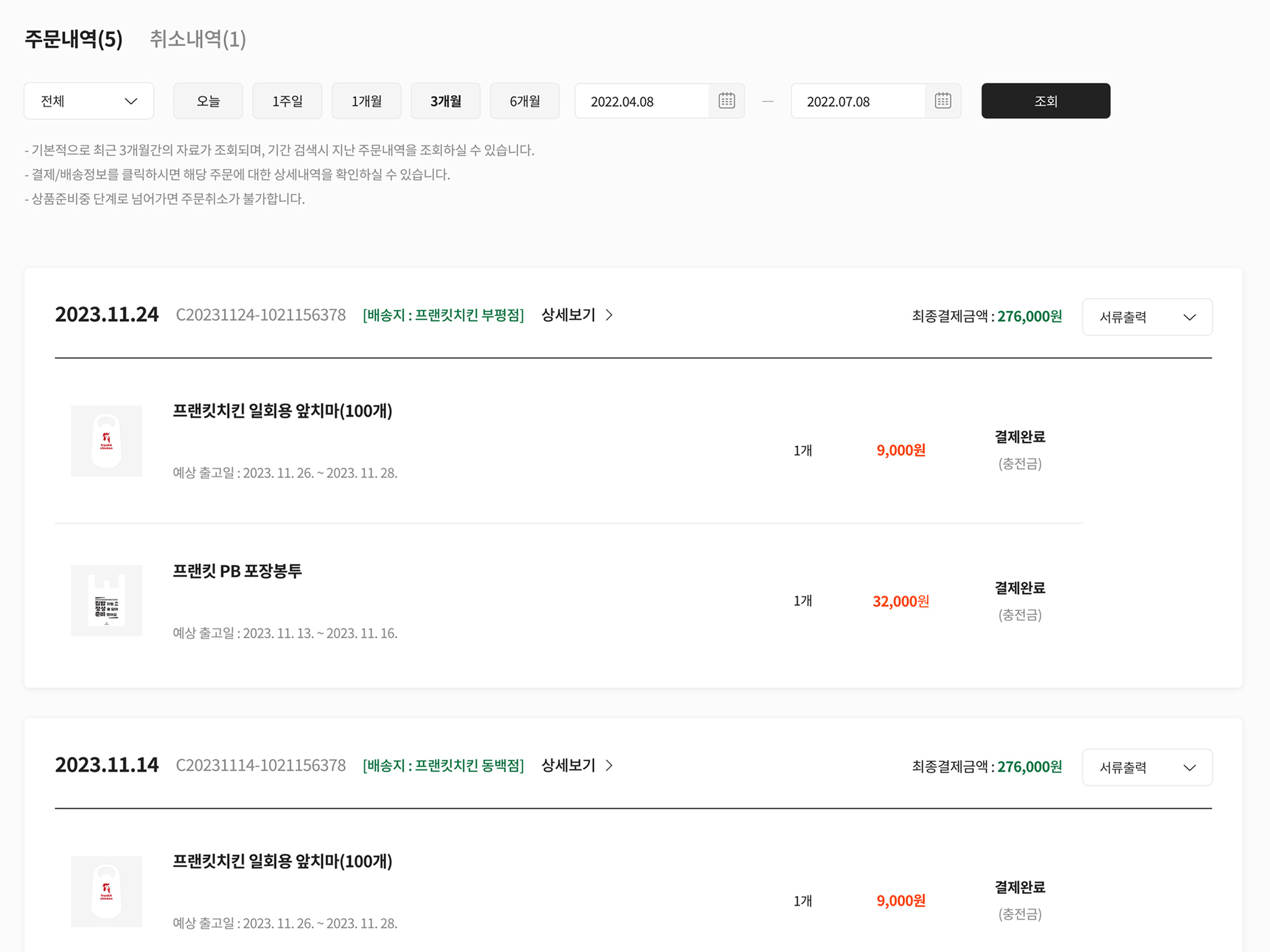Open the start date calendar picker icon
Viewport: 1270px width, 952px height.
726,101
